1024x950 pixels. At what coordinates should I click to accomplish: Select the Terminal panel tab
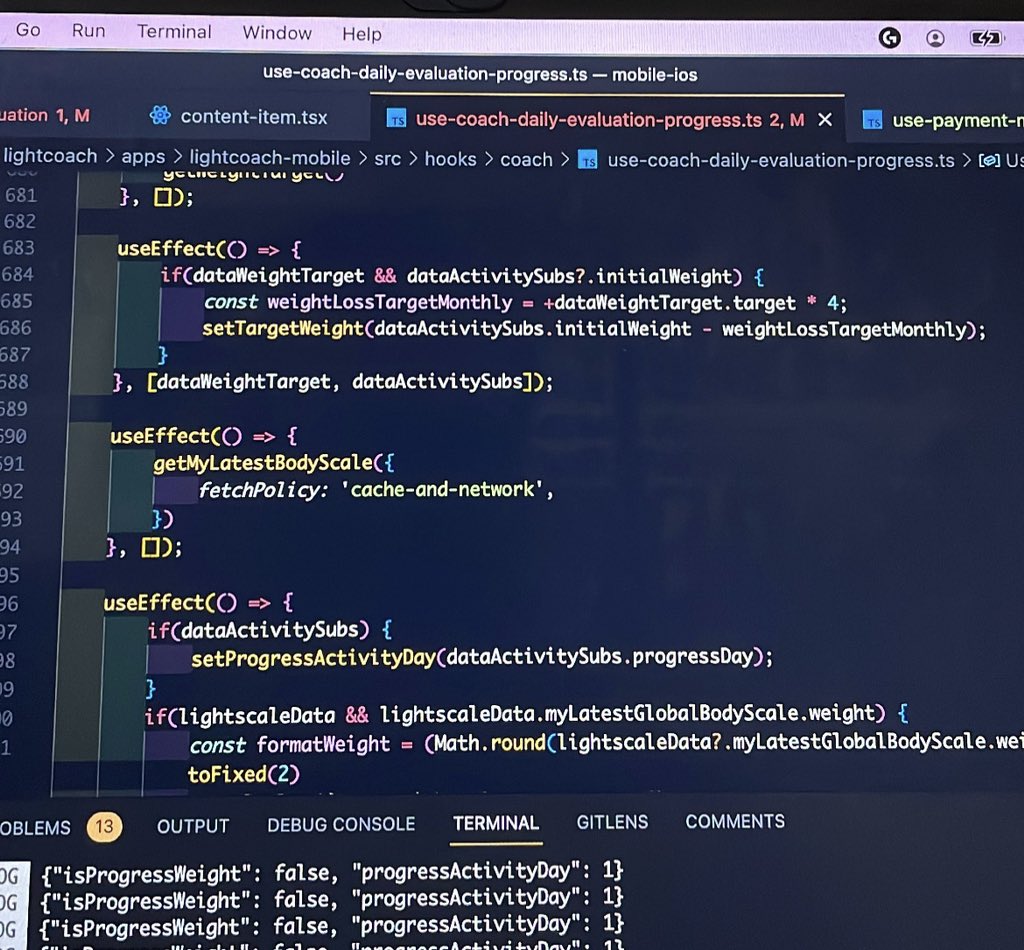pyautogui.click(x=496, y=823)
